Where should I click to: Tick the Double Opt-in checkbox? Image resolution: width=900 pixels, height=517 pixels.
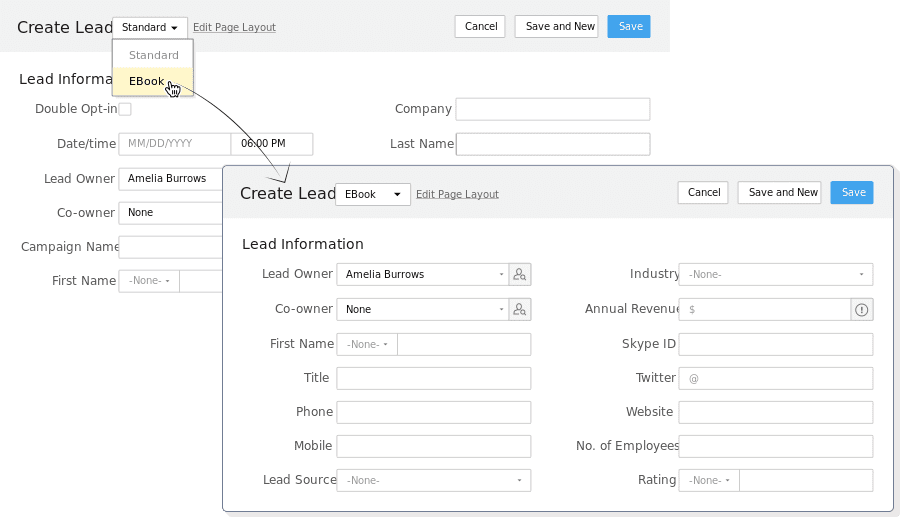125,109
